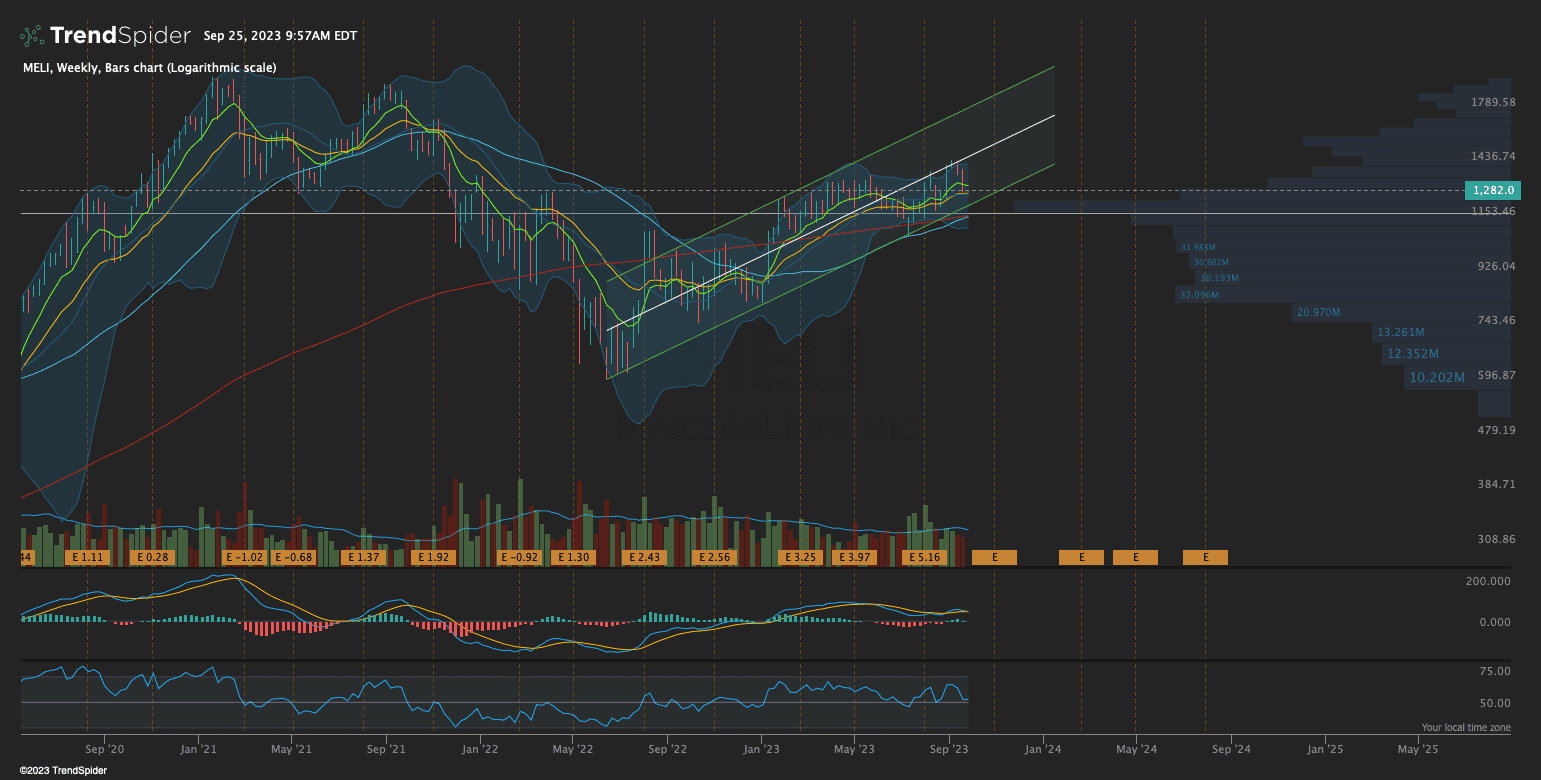Image resolution: width=1541 pixels, height=780 pixels.
Task: Select the 20.970M volume profile bar
Action: click(x=1318, y=313)
